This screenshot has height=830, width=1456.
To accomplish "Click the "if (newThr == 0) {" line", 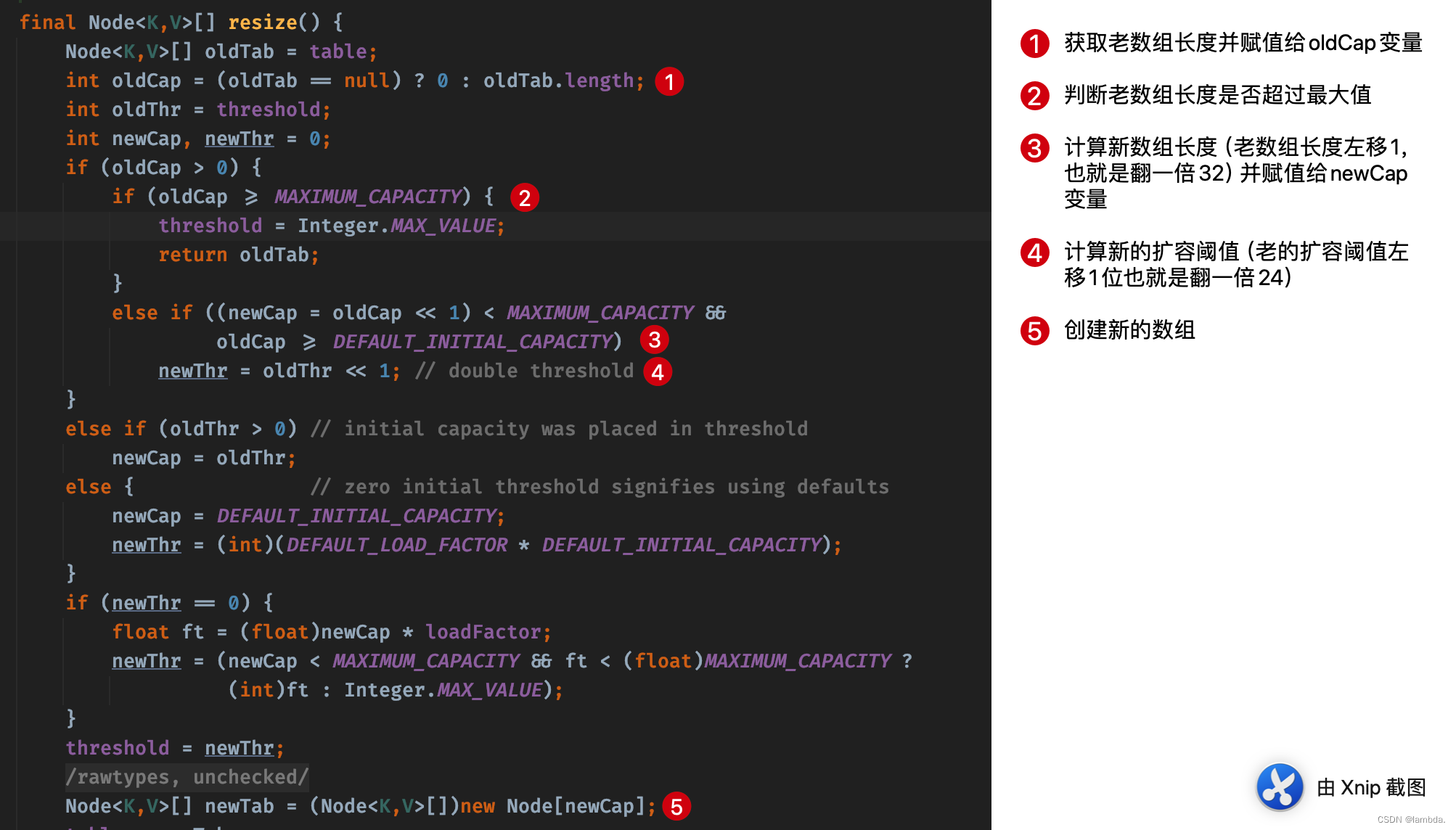I will click(169, 603).
